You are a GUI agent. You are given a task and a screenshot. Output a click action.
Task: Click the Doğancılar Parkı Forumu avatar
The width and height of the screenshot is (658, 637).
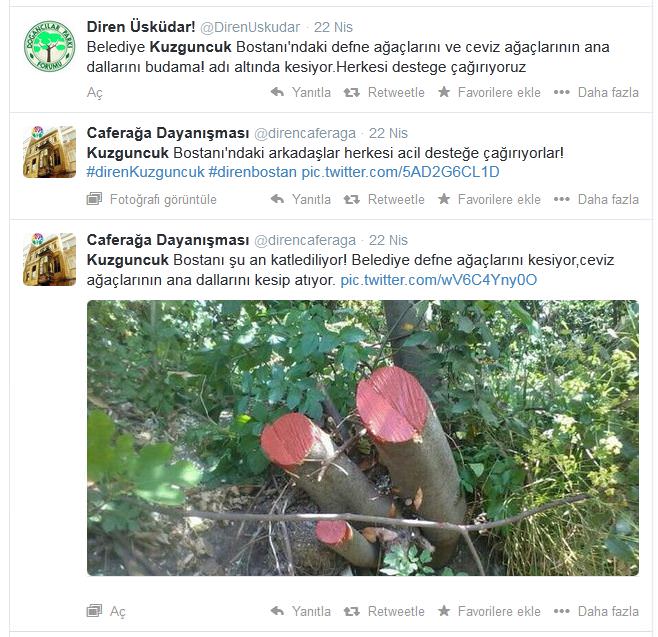tap(50, 46)
